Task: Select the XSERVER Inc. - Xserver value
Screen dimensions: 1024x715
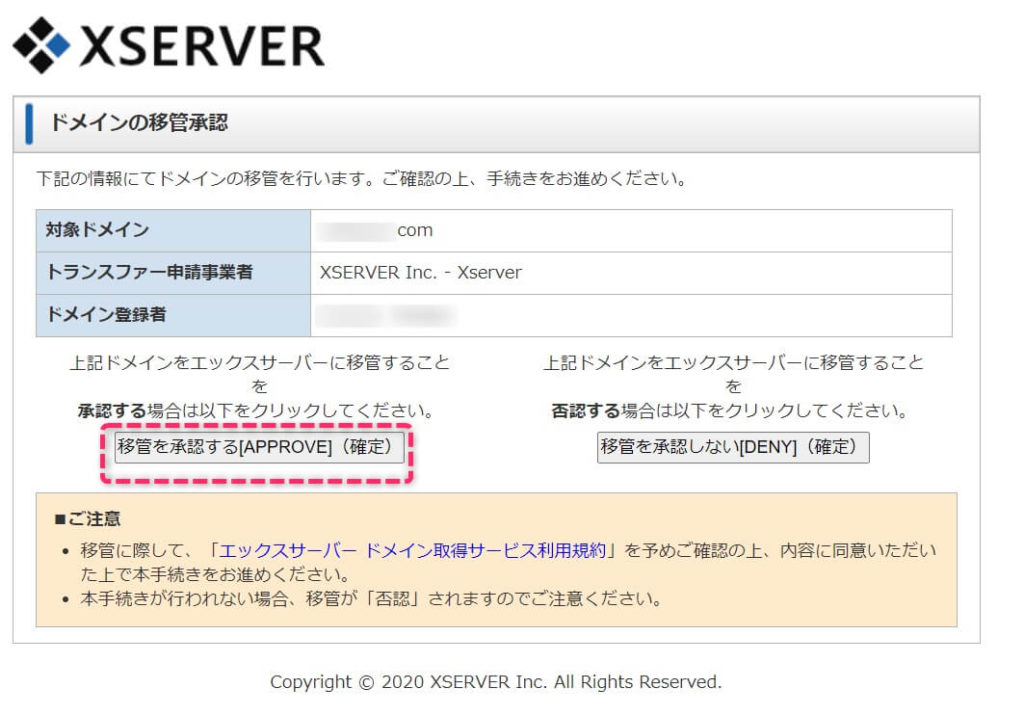Action: click(x=421, y=272)
